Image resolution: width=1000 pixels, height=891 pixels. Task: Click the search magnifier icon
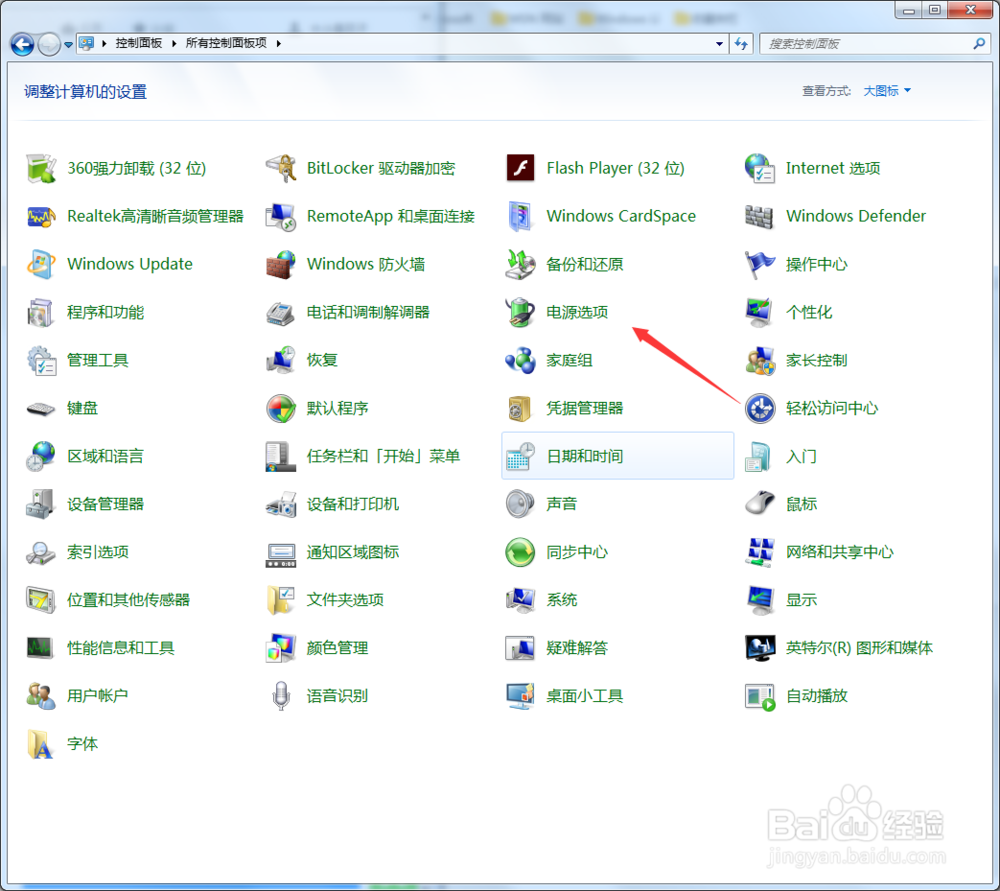tap(980, 43)
